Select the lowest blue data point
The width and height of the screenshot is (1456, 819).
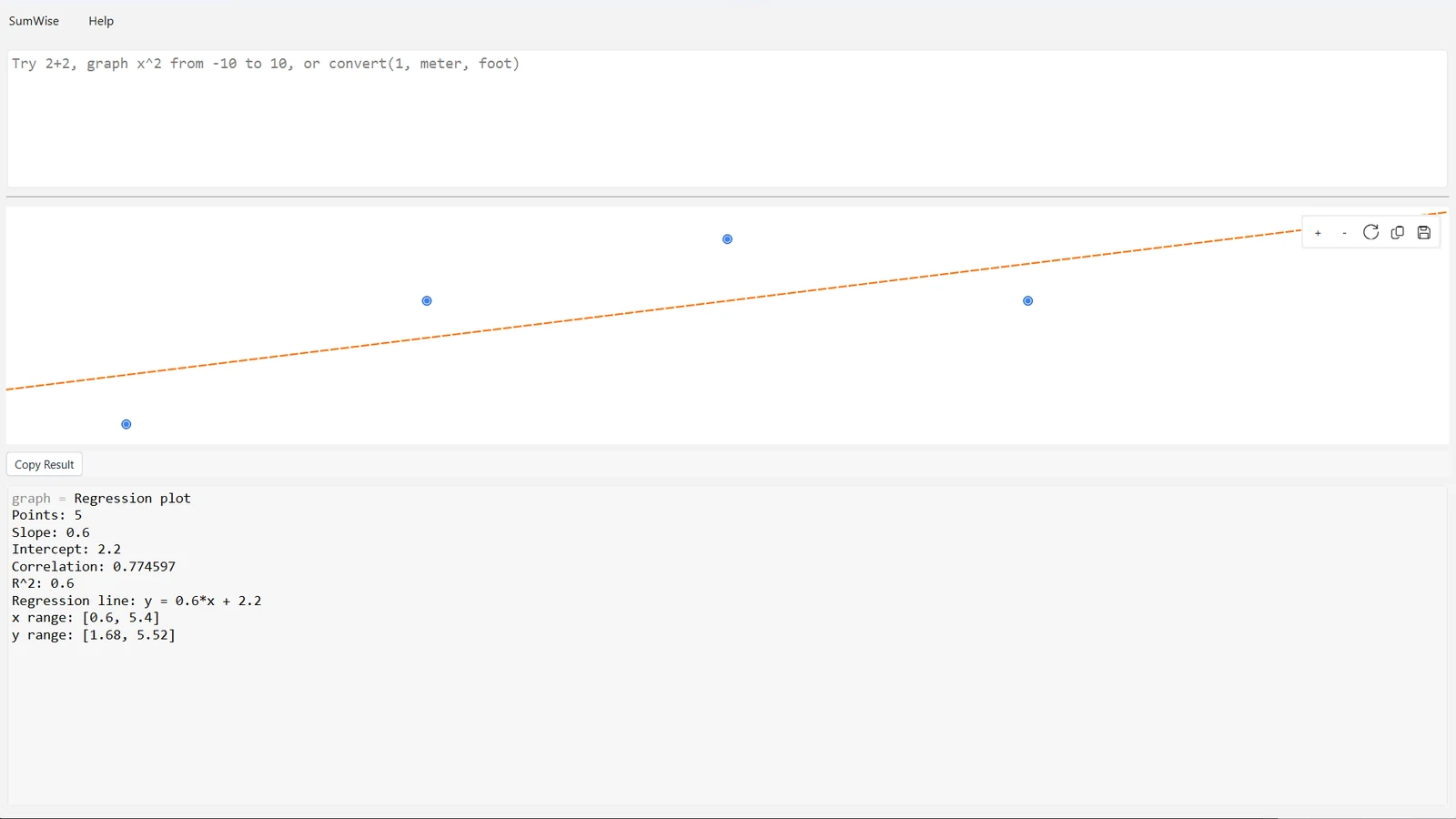point(126,424)
